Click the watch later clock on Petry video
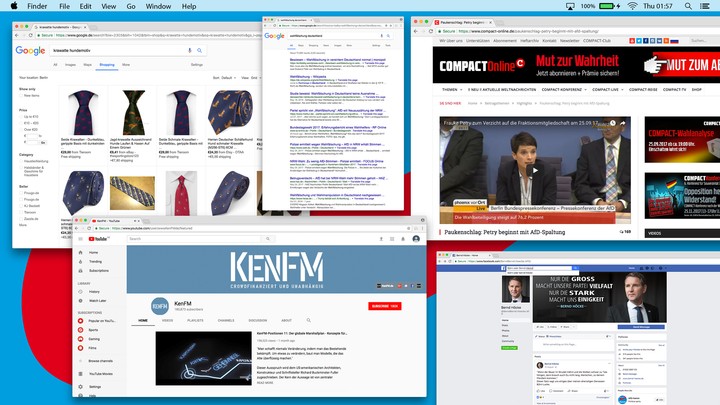 click(613, 123)
